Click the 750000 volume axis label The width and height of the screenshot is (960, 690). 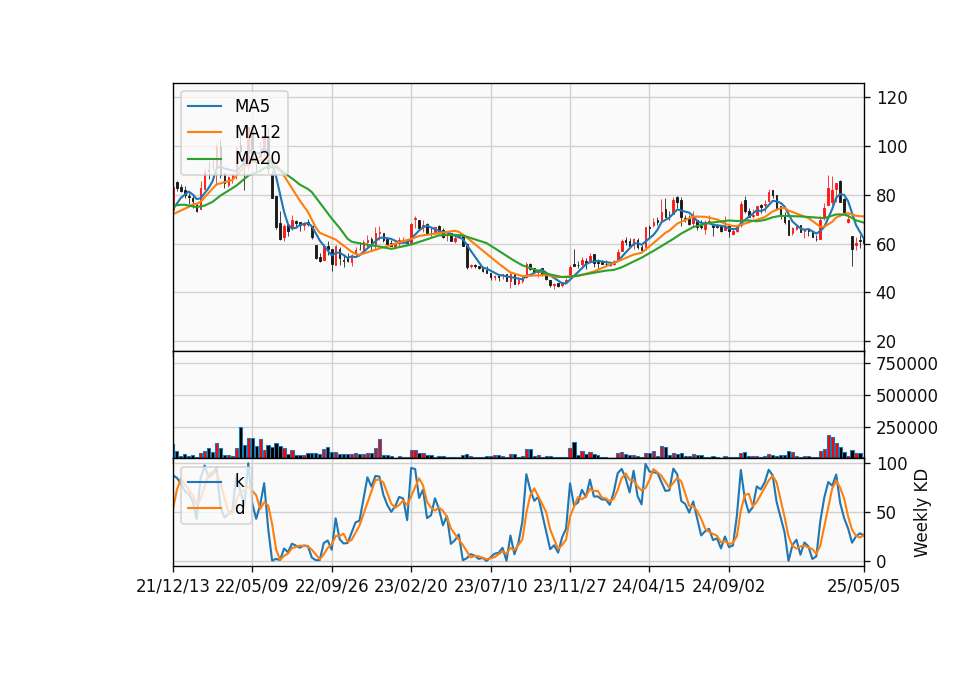tap(907, 364)
